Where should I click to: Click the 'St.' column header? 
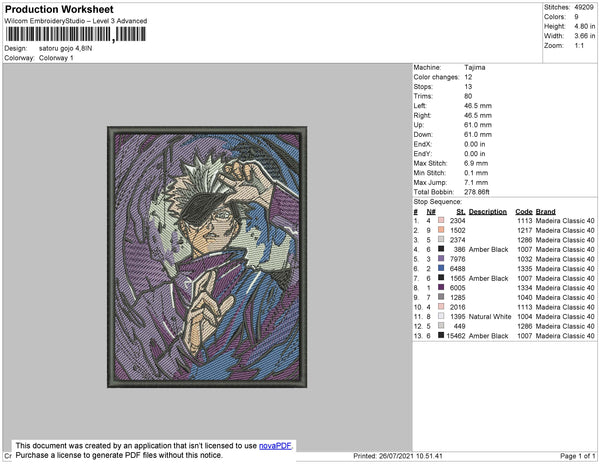tap(461, 212)
